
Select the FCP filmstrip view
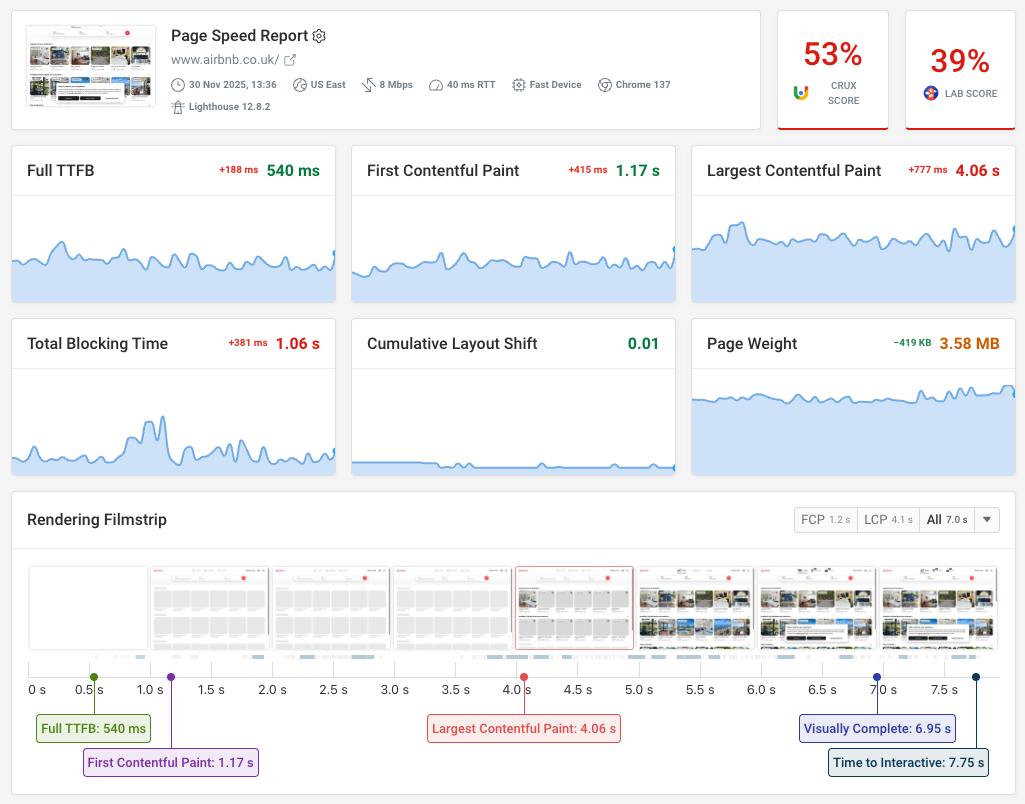[825, 519]
